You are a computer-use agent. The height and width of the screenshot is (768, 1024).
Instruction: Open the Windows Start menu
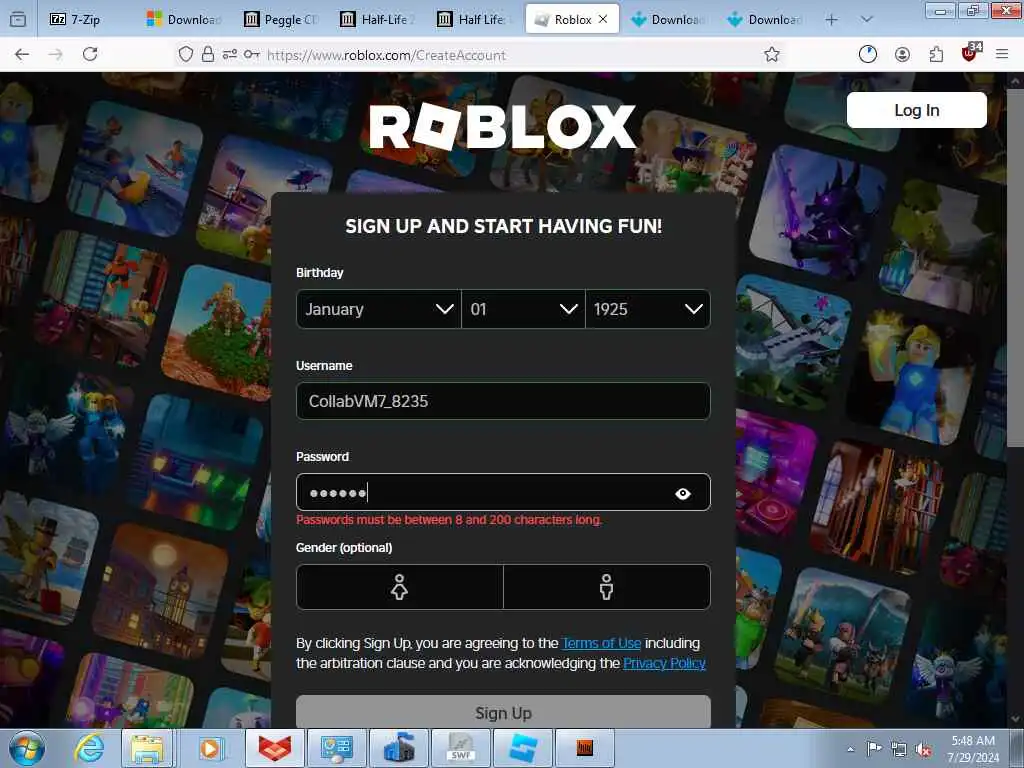point(27,748)
